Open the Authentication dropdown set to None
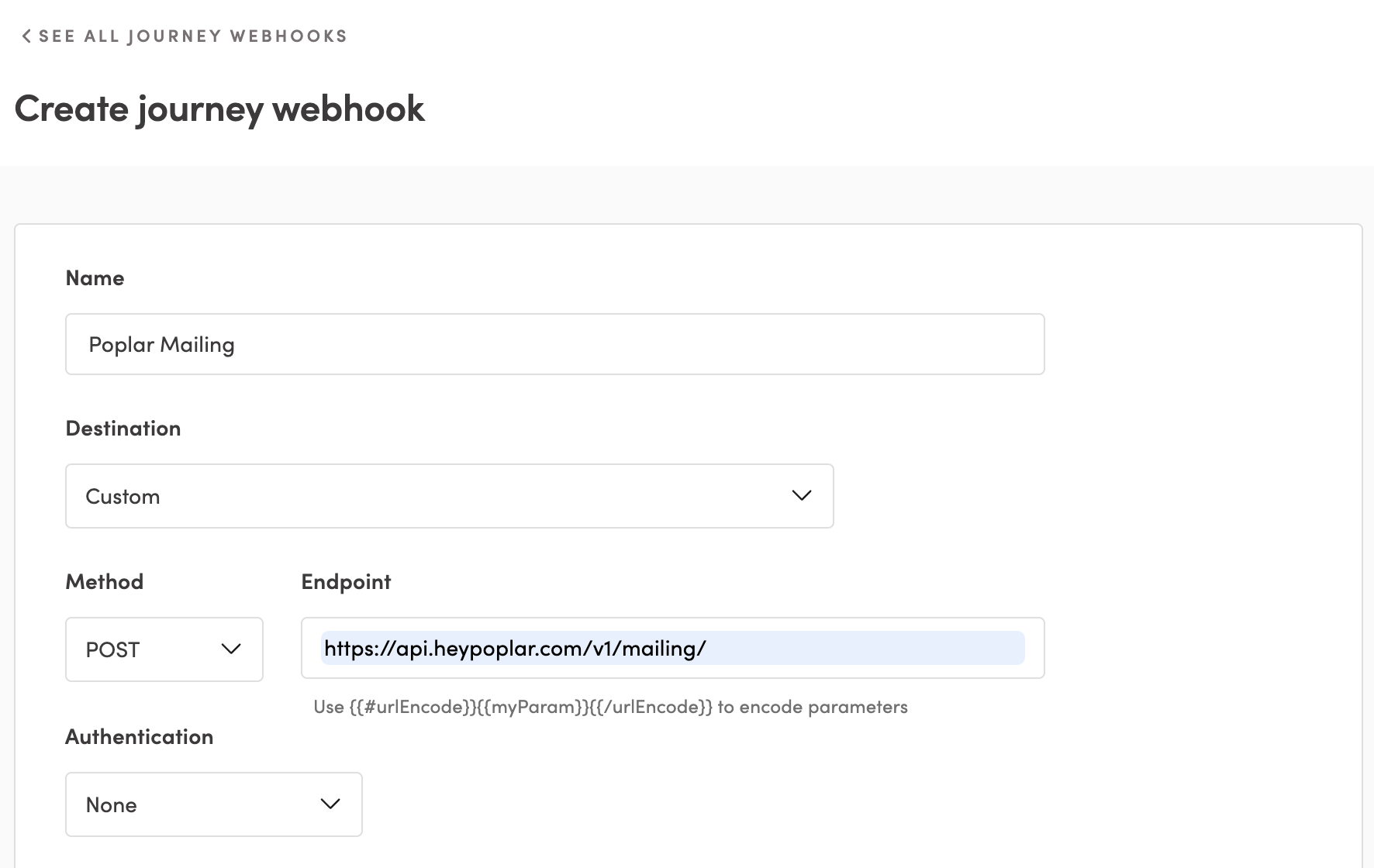1374x868 pixels. [213, 804]
